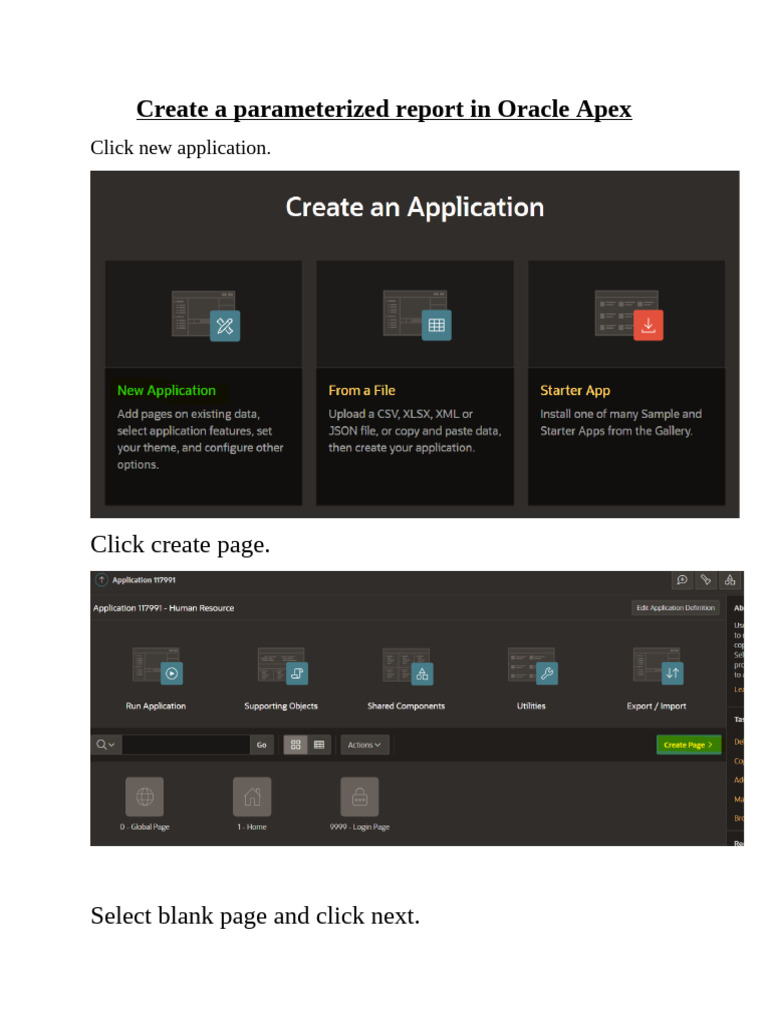Click the up arrow beside Application 117991
The width and height of the screenshot is (768, 1024).
tap(101, 580)
